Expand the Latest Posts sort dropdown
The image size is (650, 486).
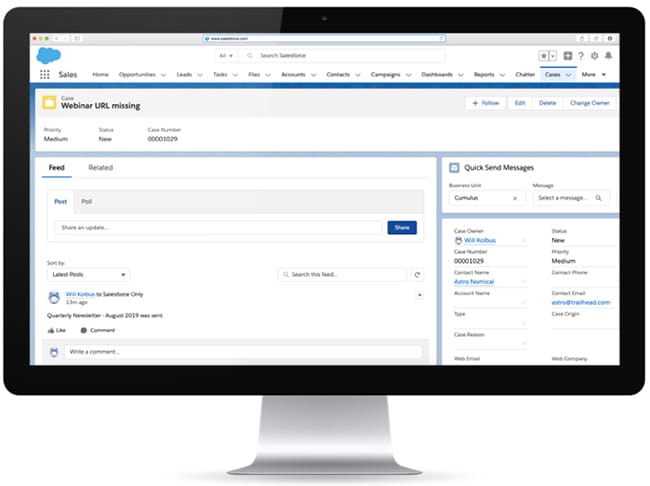click(x=88, y=274)
